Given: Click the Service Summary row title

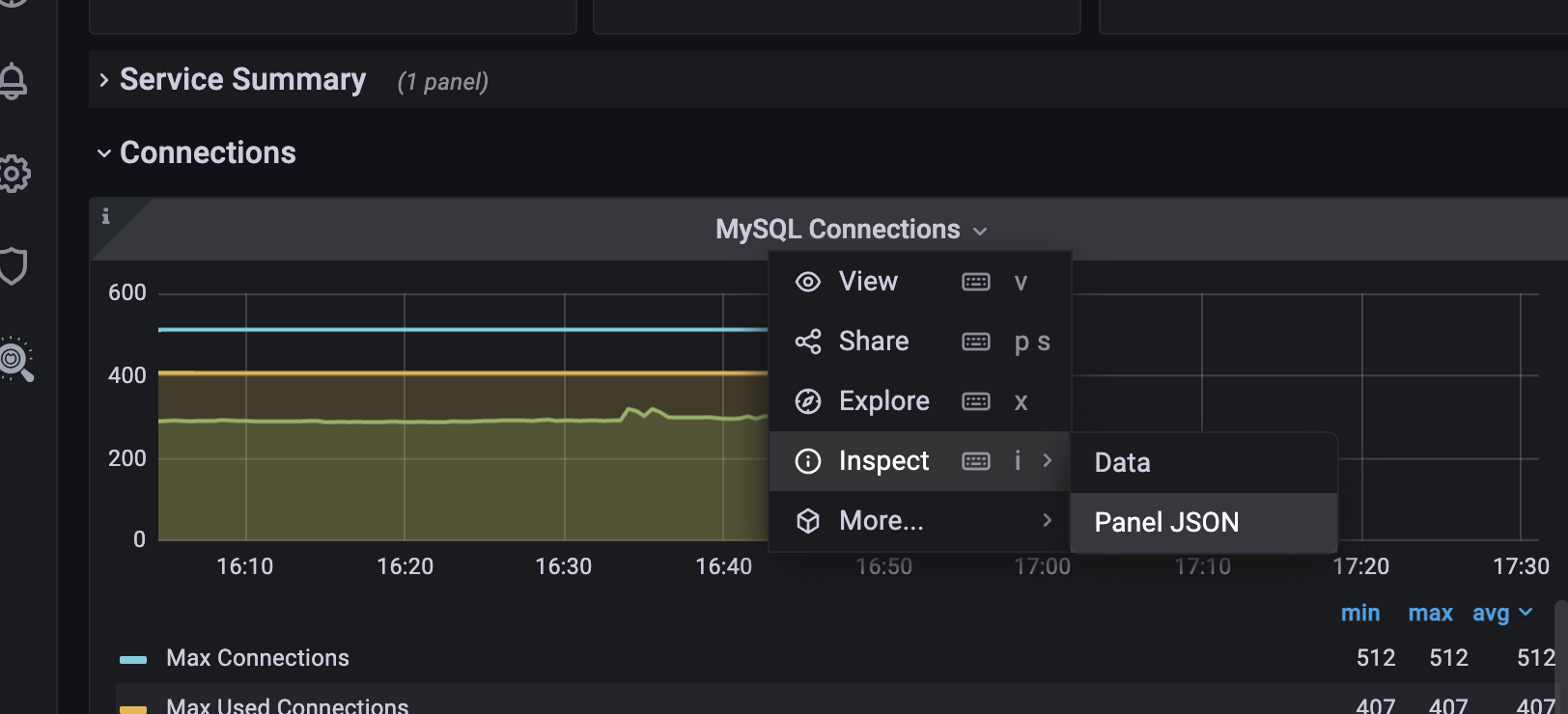Looking at the screenshot, I should (242, 79).
